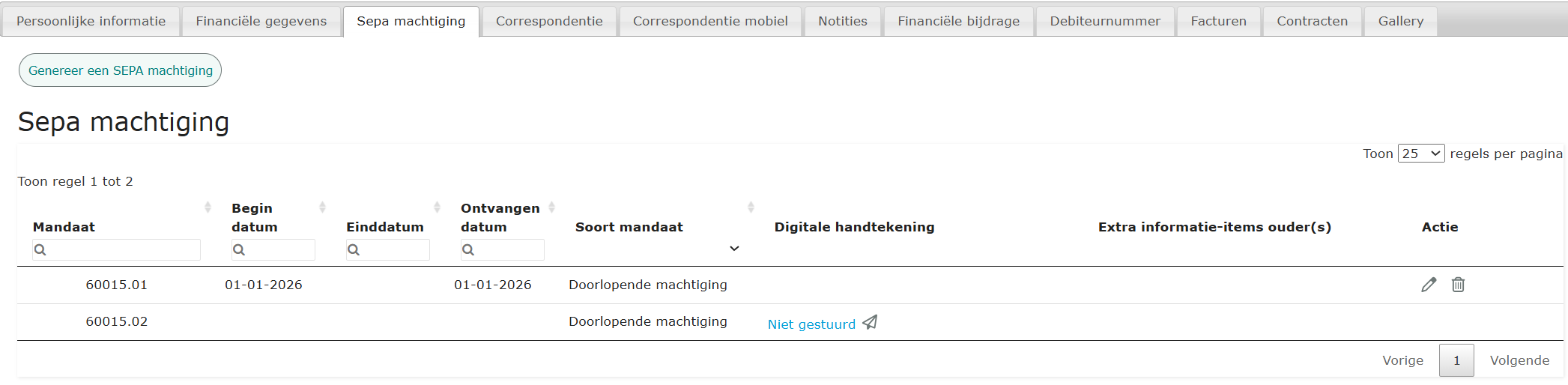The width and height of the screenshot is (1568, 385).
Task: Sort by the Ontvangen datum column arrows
Action: (x=551, y=207)
